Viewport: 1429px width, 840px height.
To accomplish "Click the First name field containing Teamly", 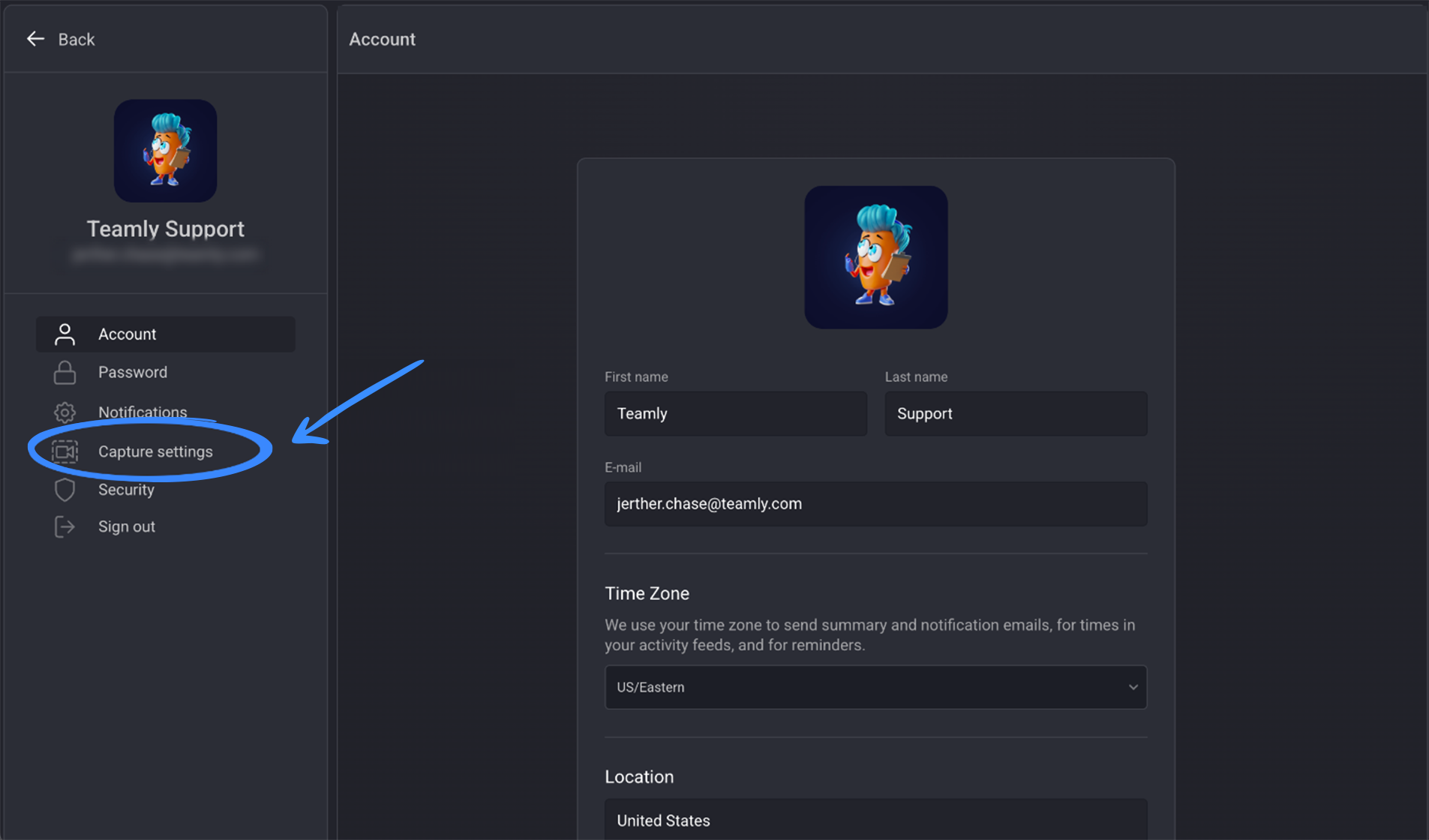I will click(736, 413).
